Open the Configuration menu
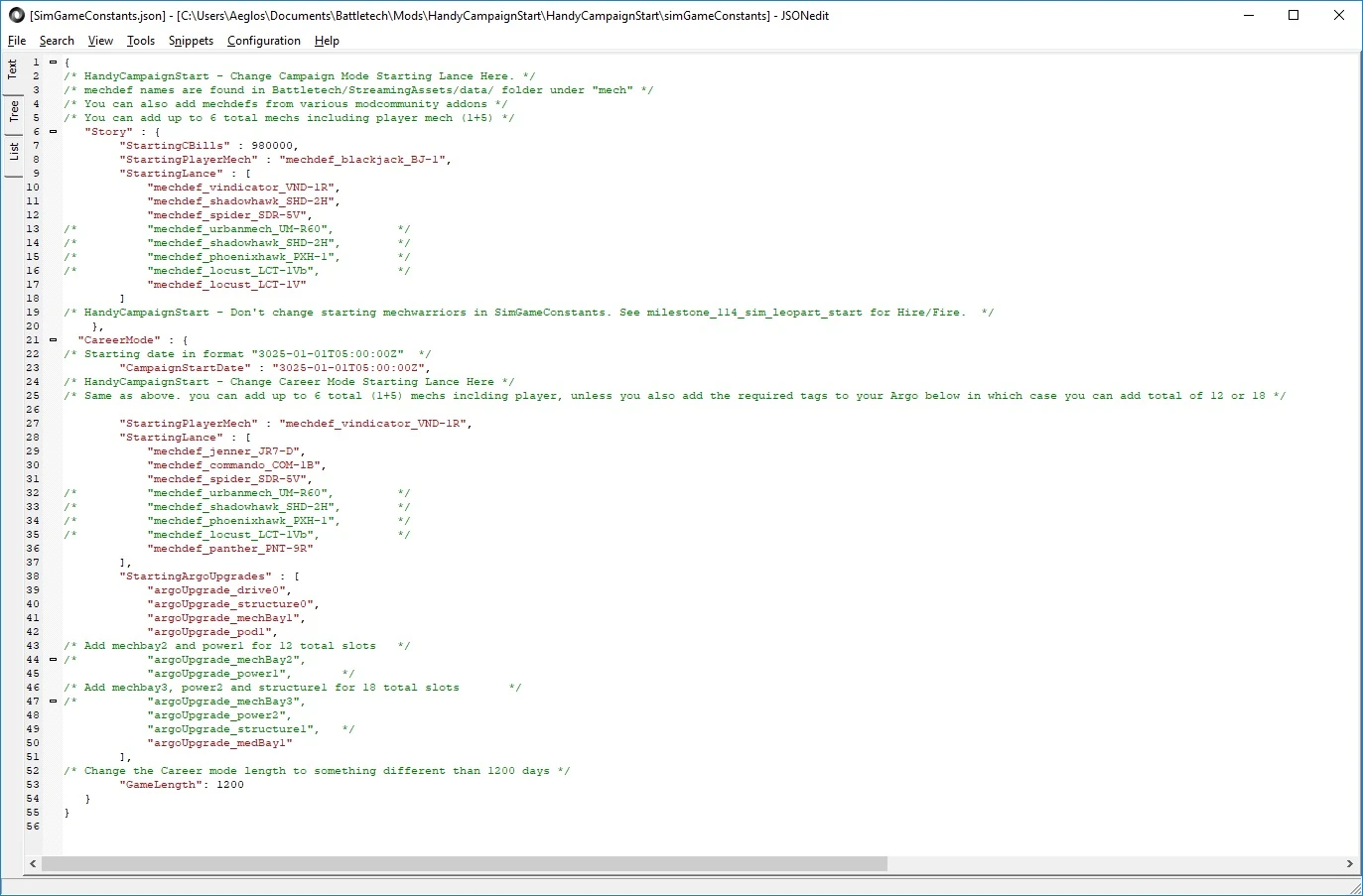1363x896 pixels. coord(263,41)
